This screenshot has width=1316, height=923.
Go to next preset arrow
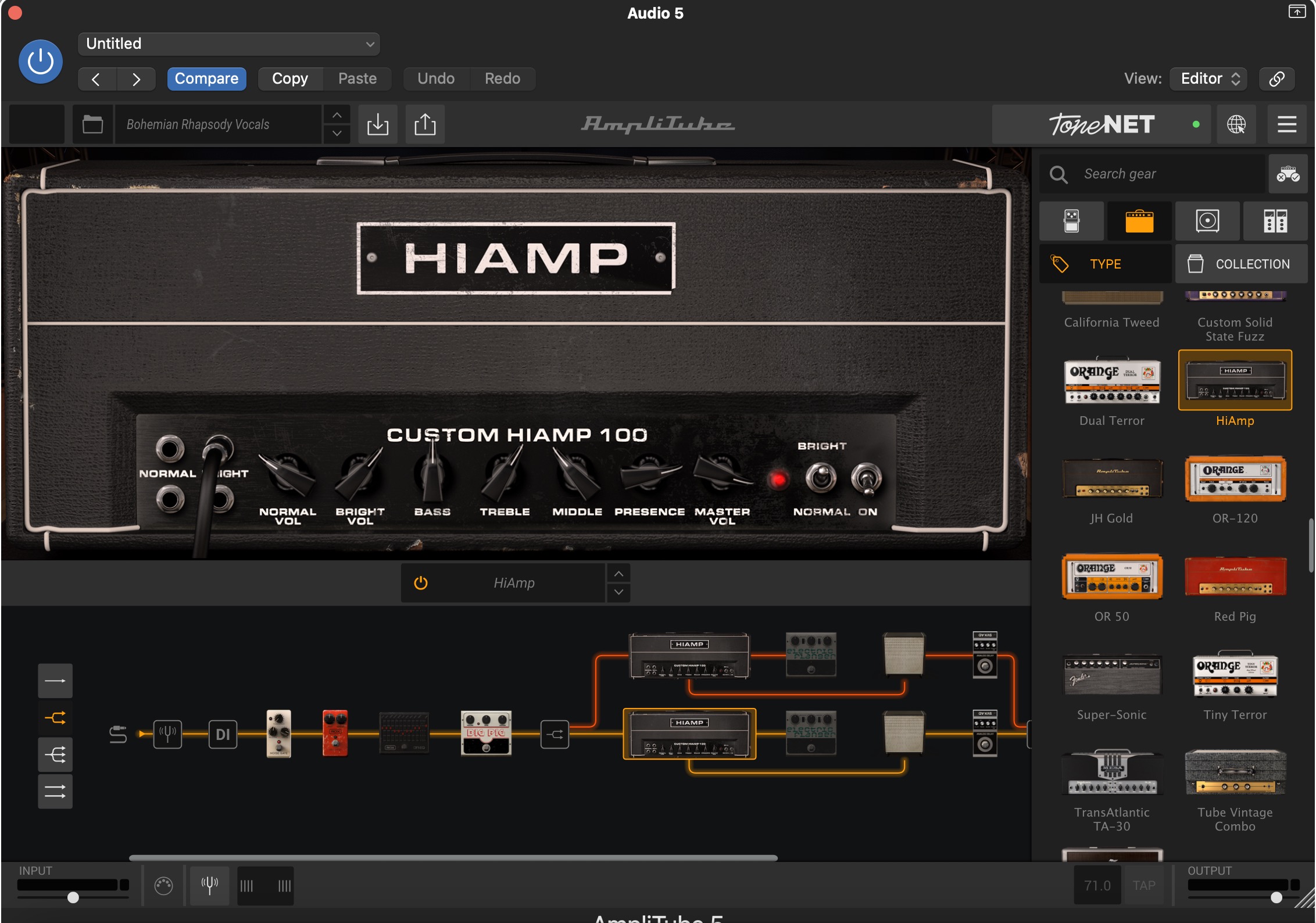click(x=136, y=79)
